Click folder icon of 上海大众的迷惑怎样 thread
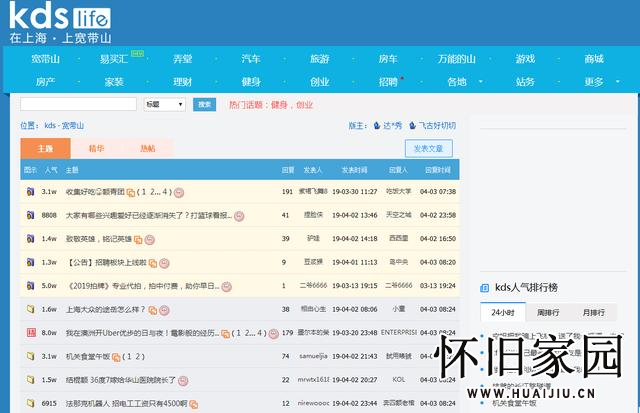Viewport: 640px width, 413px height. tap(30, 309)
